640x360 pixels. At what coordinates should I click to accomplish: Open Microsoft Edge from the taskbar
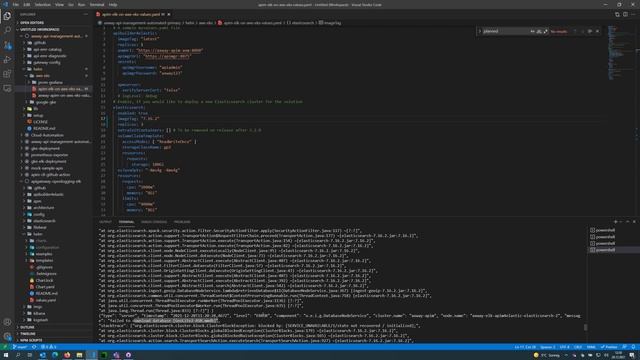[55, 355]
